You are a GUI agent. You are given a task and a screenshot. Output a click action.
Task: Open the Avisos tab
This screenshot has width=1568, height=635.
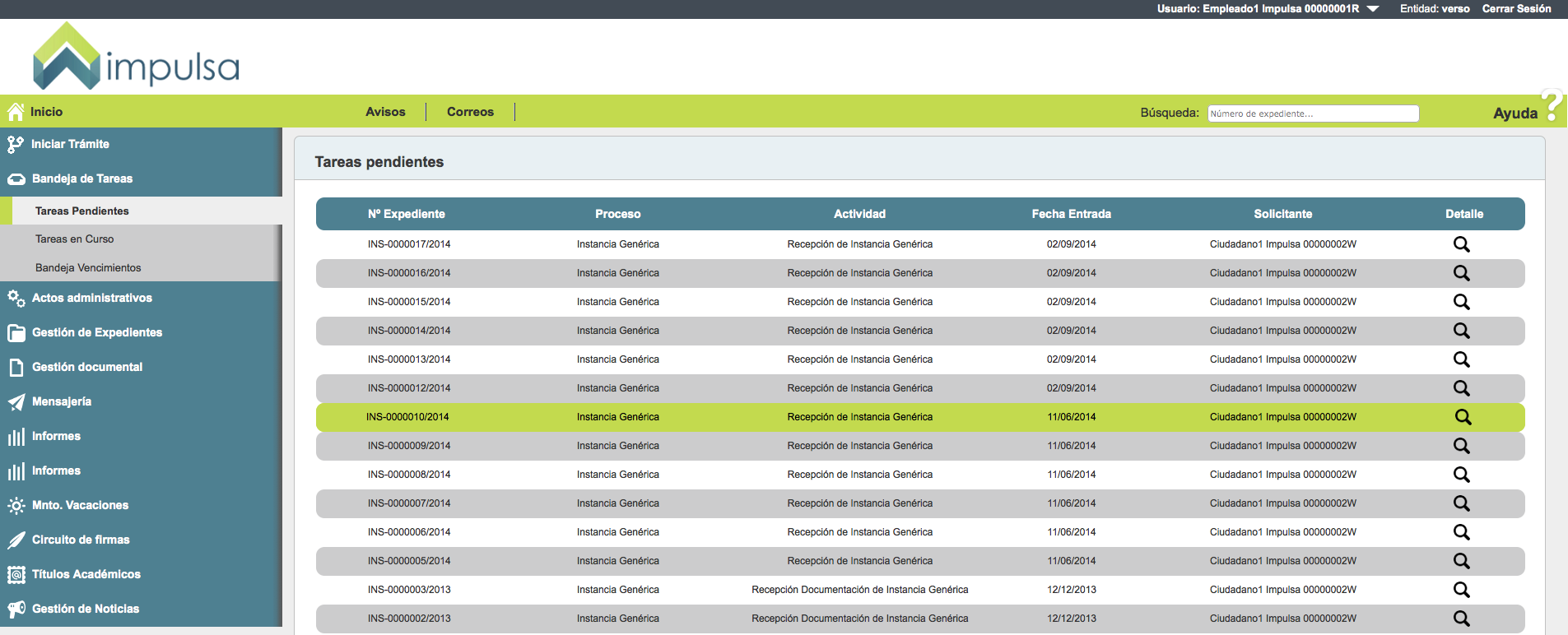pos(385,112)
